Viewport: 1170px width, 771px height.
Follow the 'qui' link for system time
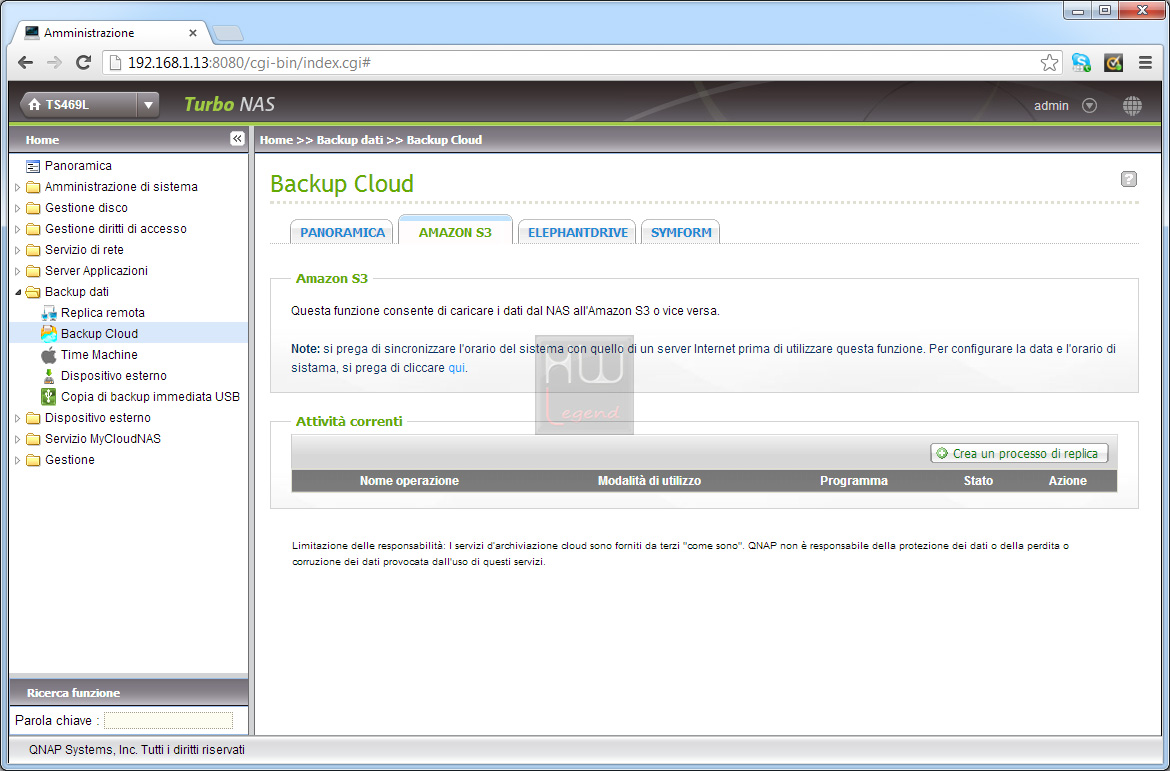tap(457, 368)
